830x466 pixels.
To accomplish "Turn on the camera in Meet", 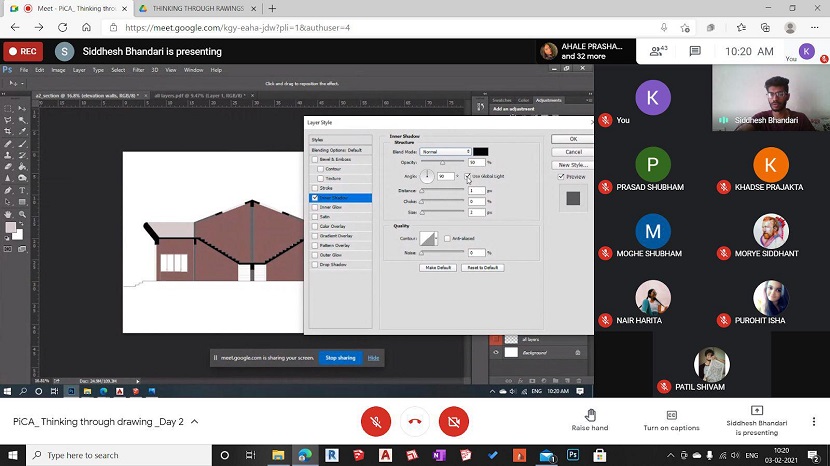I will pos(453,422).
